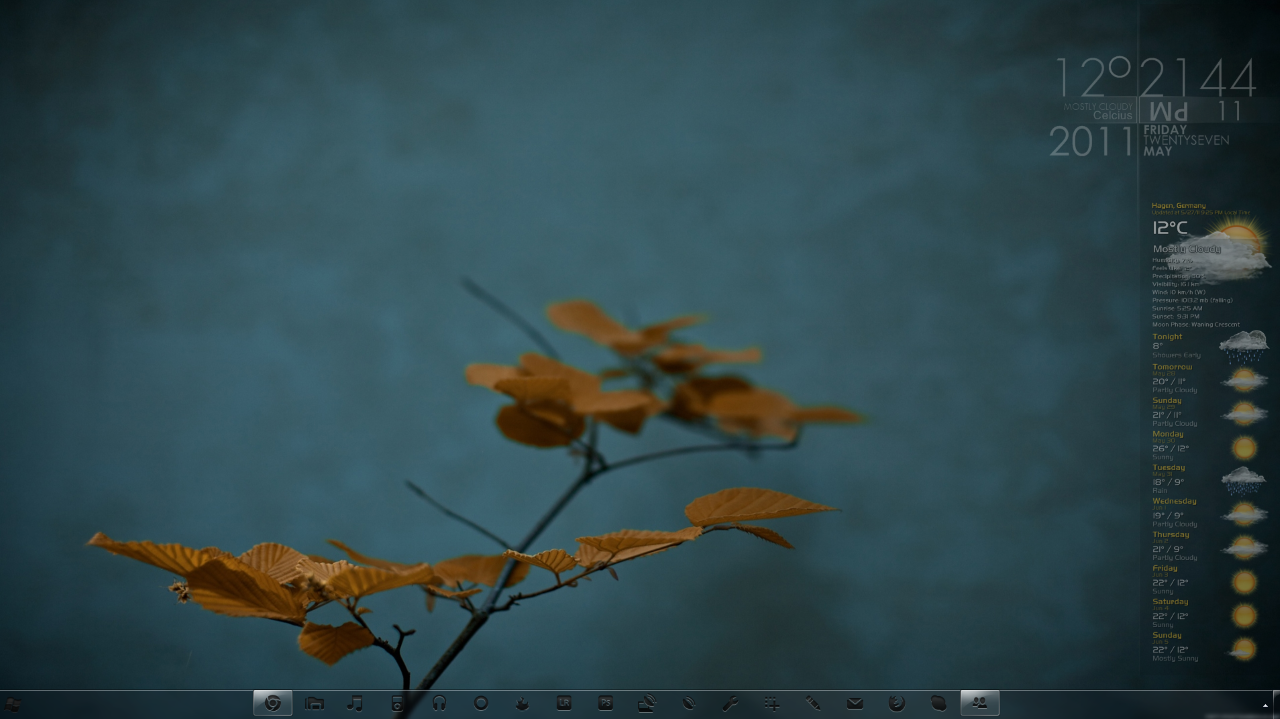
Task: Click the "Celcius" unit label
Action: (x=1113, y=116)
